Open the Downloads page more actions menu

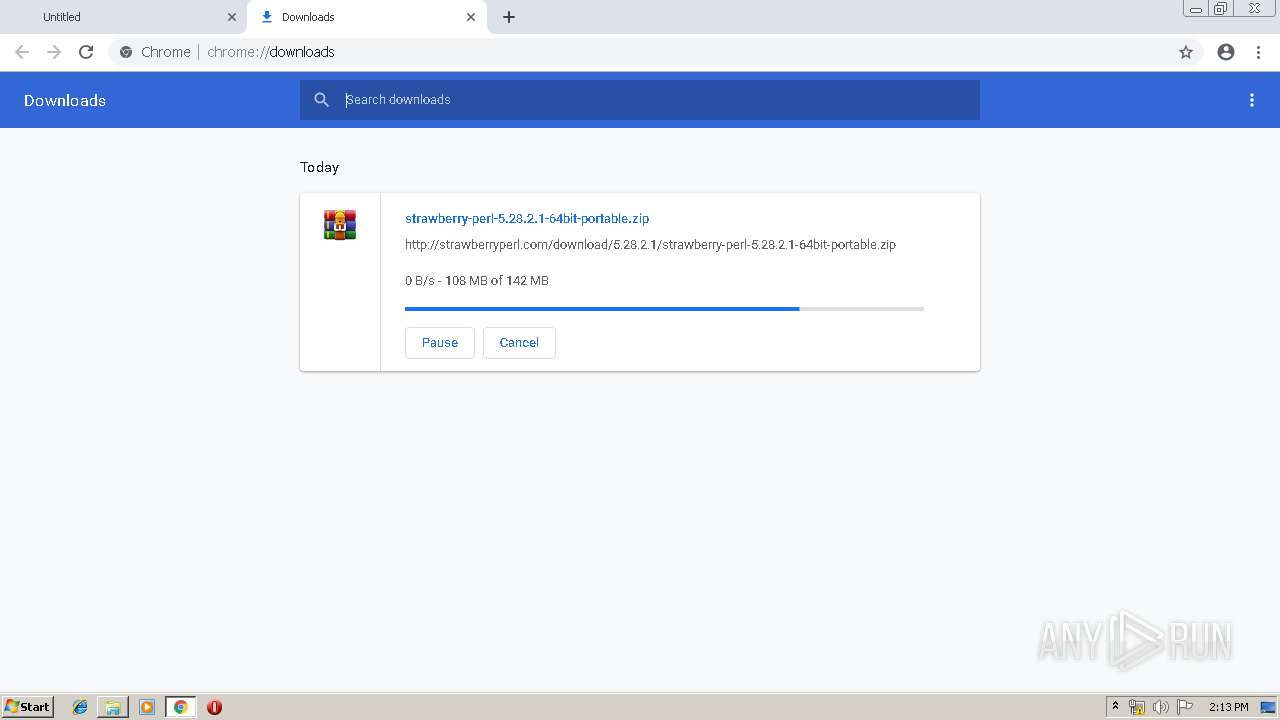pyautogui.click(x=1252, y=100)
